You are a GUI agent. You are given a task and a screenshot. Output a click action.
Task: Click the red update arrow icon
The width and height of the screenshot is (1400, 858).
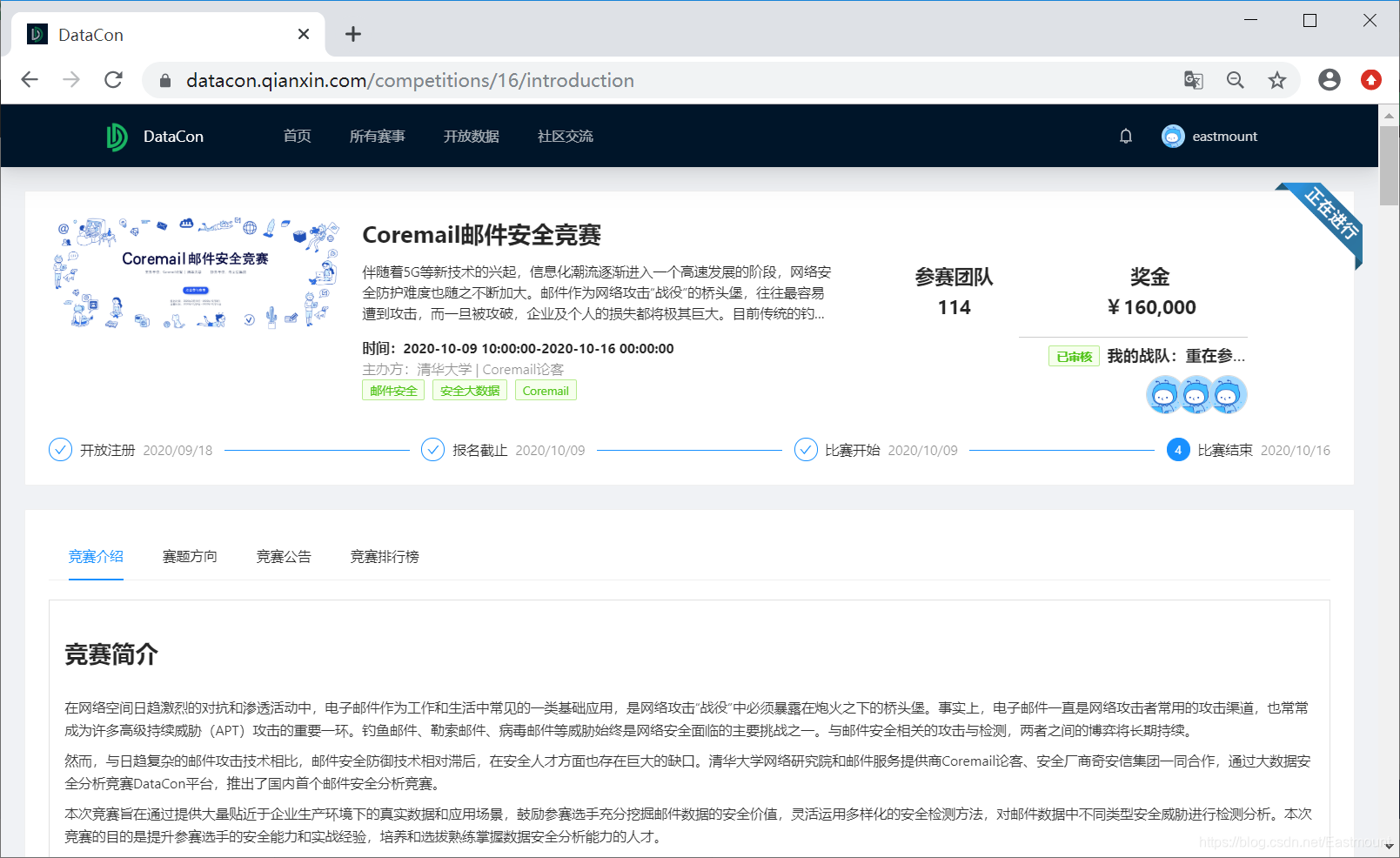click(1371, 80)
